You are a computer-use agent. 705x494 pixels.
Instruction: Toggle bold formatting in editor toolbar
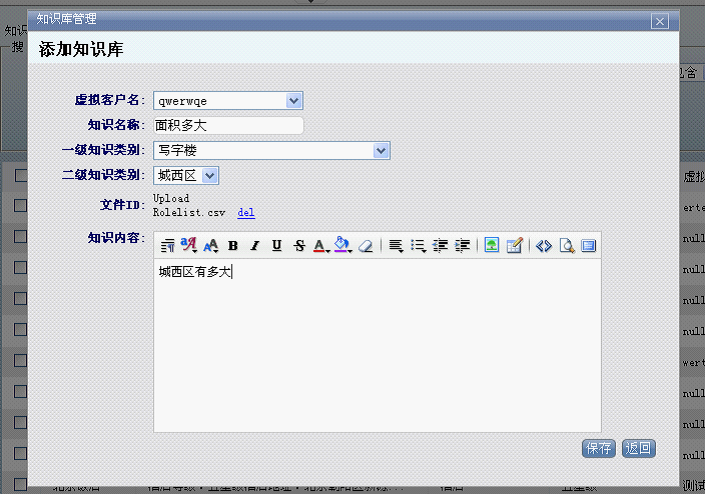(x=233, y=245)
